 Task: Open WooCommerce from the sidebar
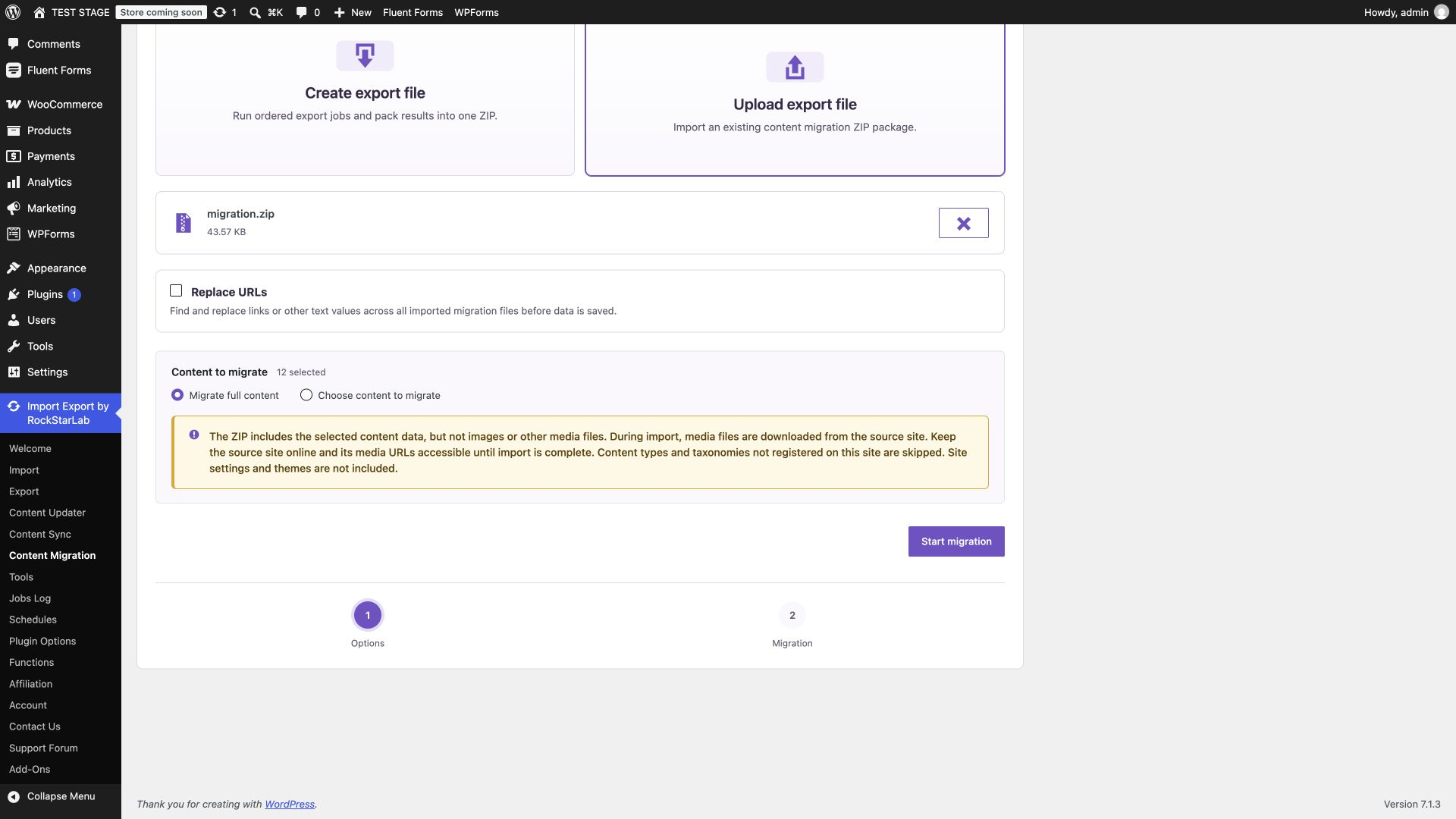[x=61, y=104]
